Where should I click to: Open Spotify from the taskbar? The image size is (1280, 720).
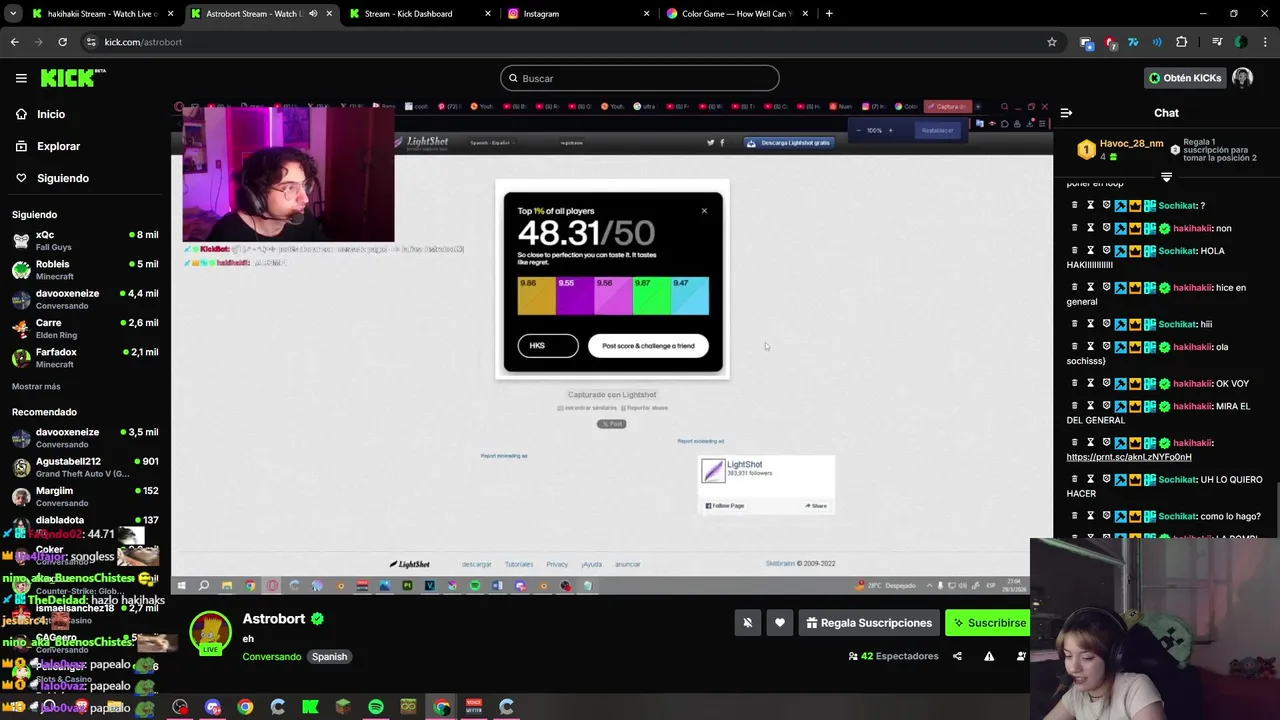375,707
